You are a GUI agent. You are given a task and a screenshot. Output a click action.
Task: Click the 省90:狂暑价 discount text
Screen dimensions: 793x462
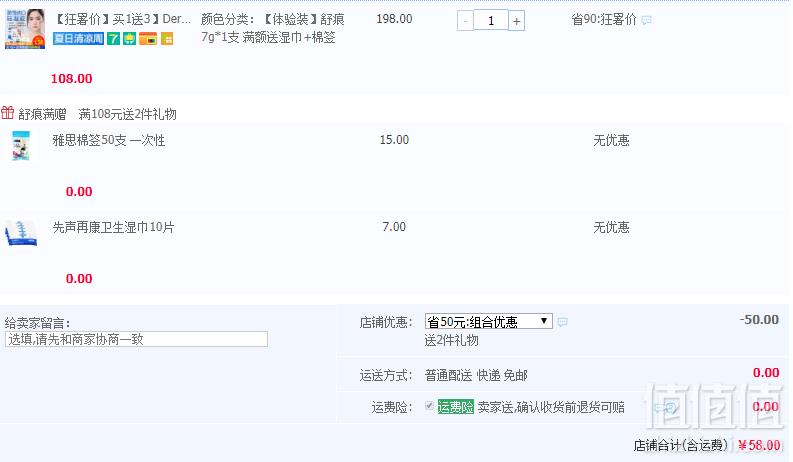point(604,19)
